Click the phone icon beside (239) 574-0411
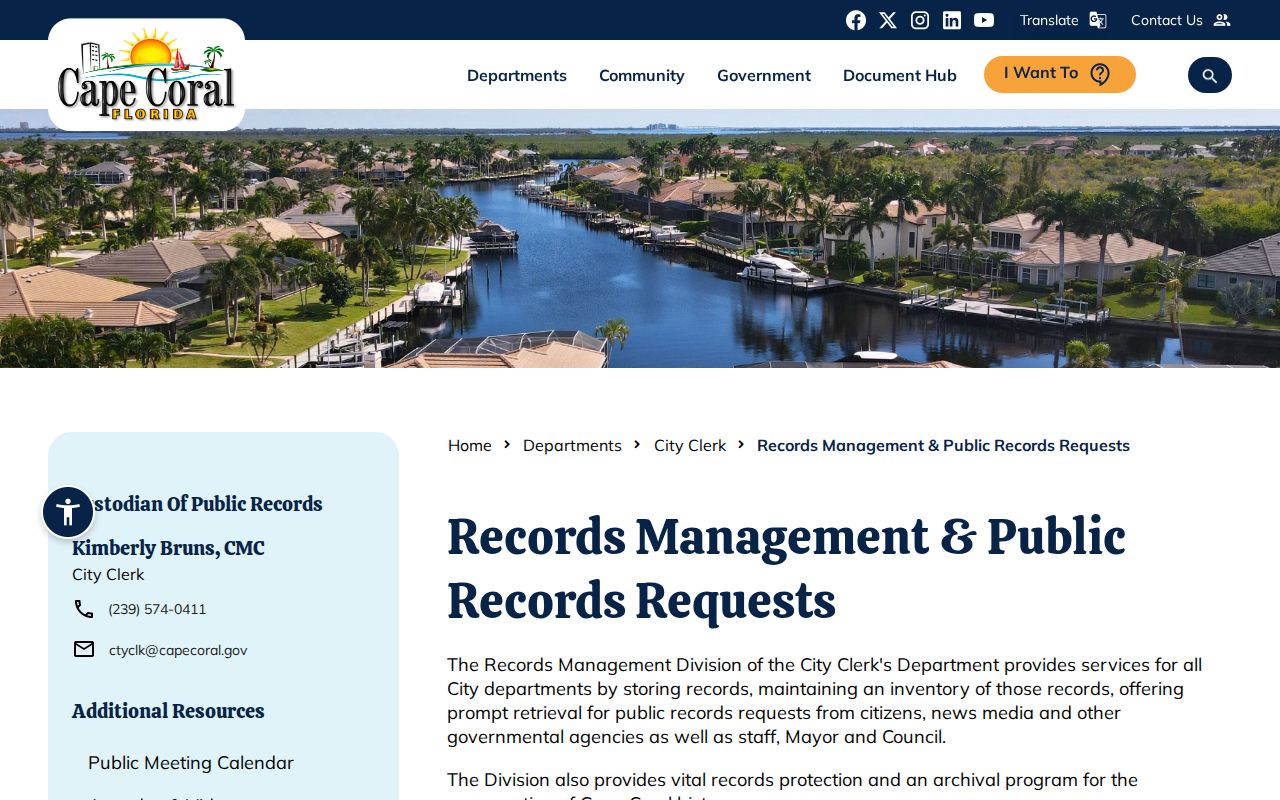The height and width of the screenshot is (800, 1280). pos(84,609)
